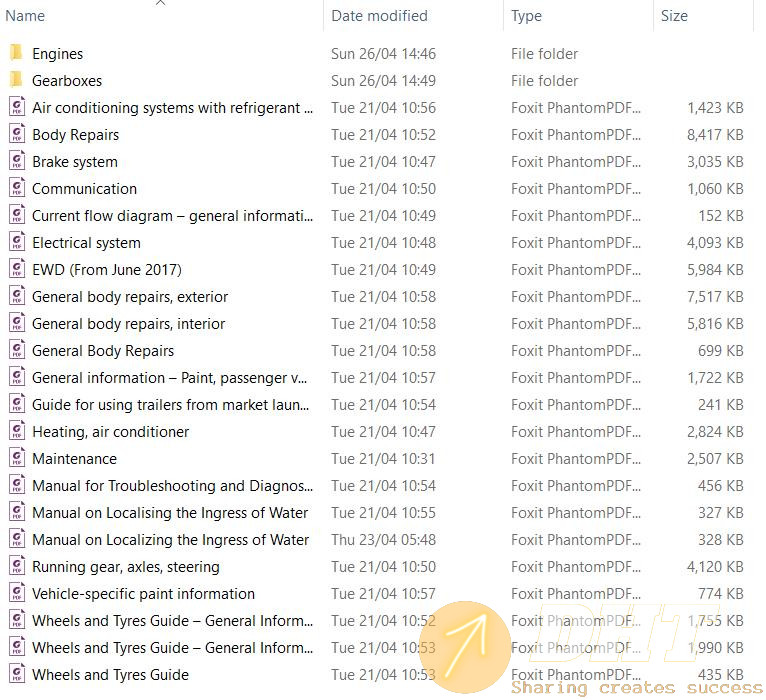The width and height of the screenshot is (766, 700).
Task: Click the Size column header
Action: [673, 16]
